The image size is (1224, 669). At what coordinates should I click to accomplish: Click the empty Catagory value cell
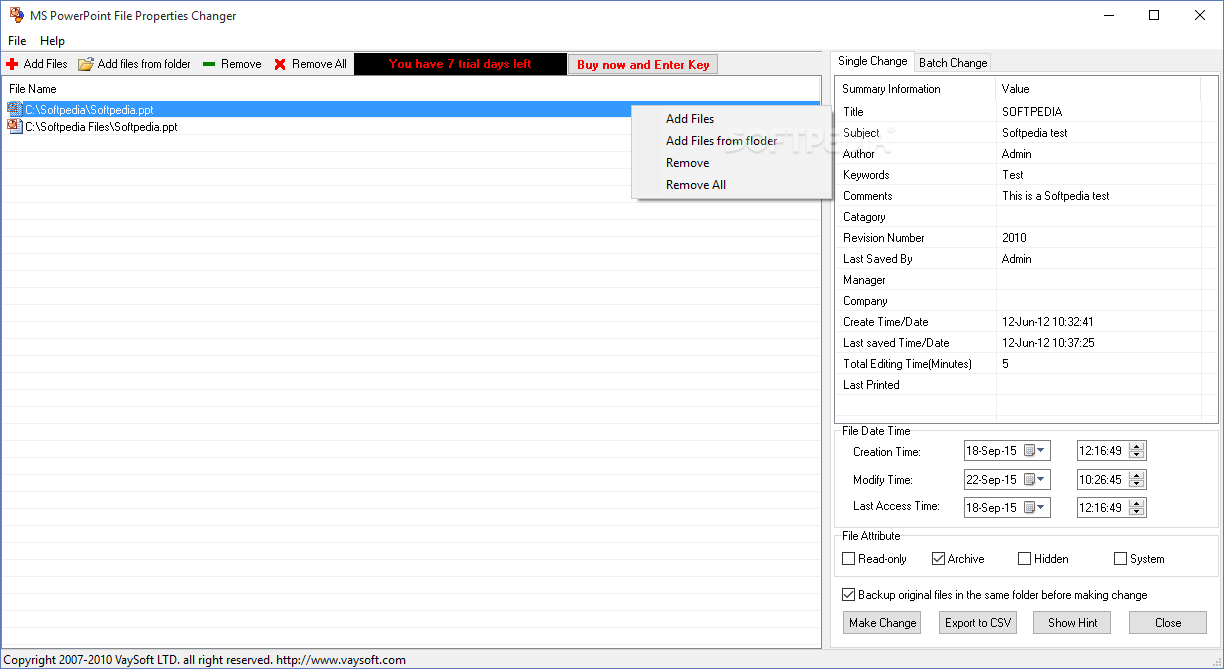[1098, 217]
